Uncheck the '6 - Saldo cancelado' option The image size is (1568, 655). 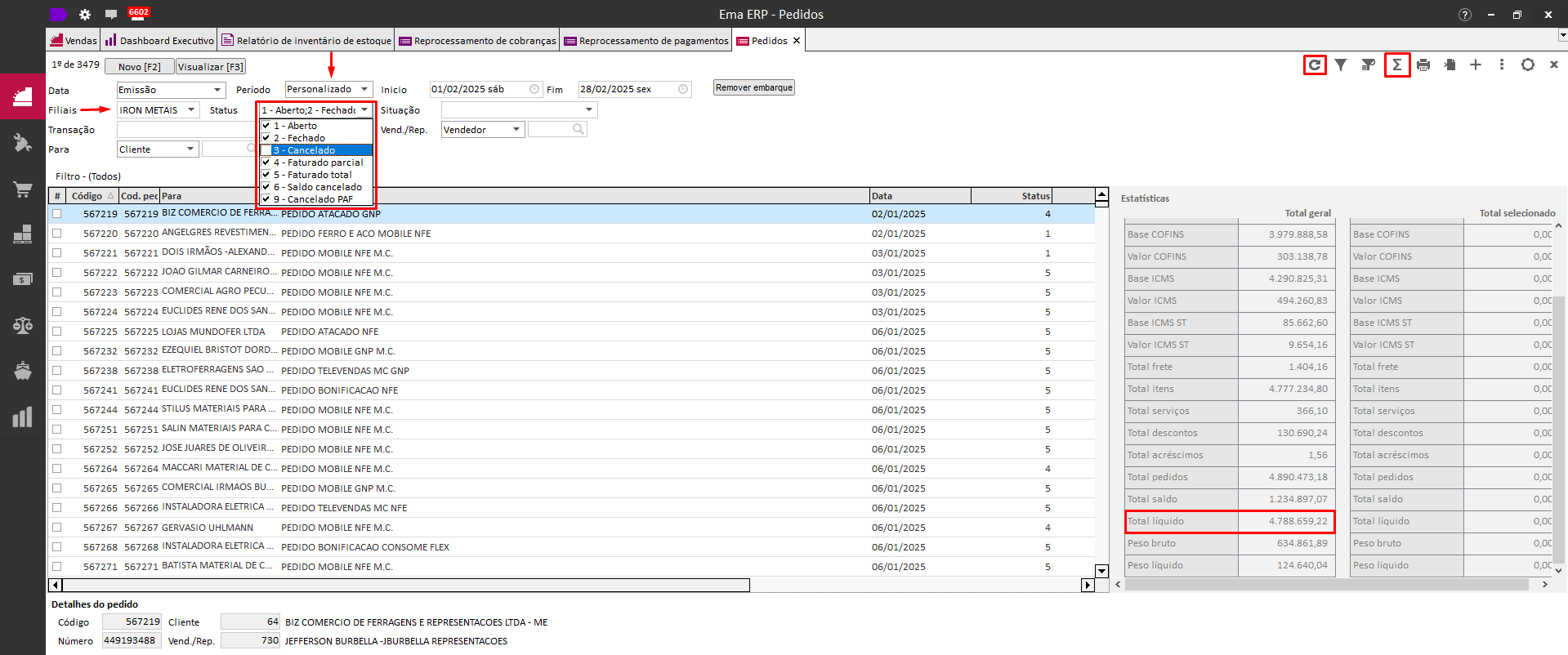[266, 187]
